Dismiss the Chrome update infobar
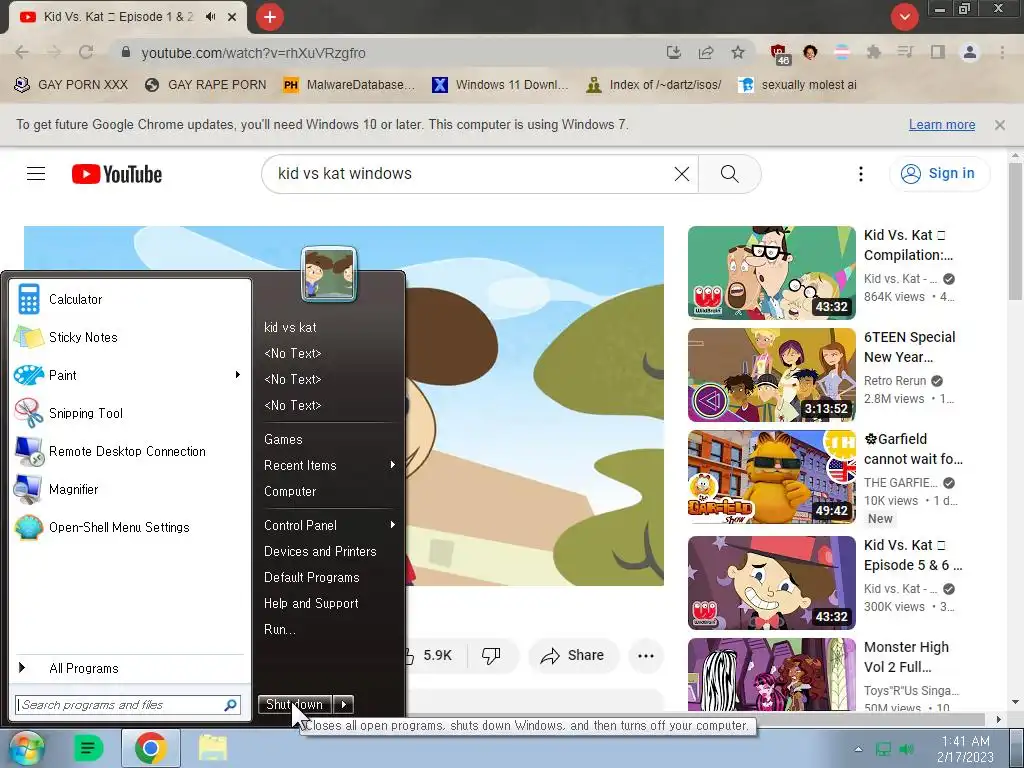Screen dimensions: 1024x768 pos(999,125)
